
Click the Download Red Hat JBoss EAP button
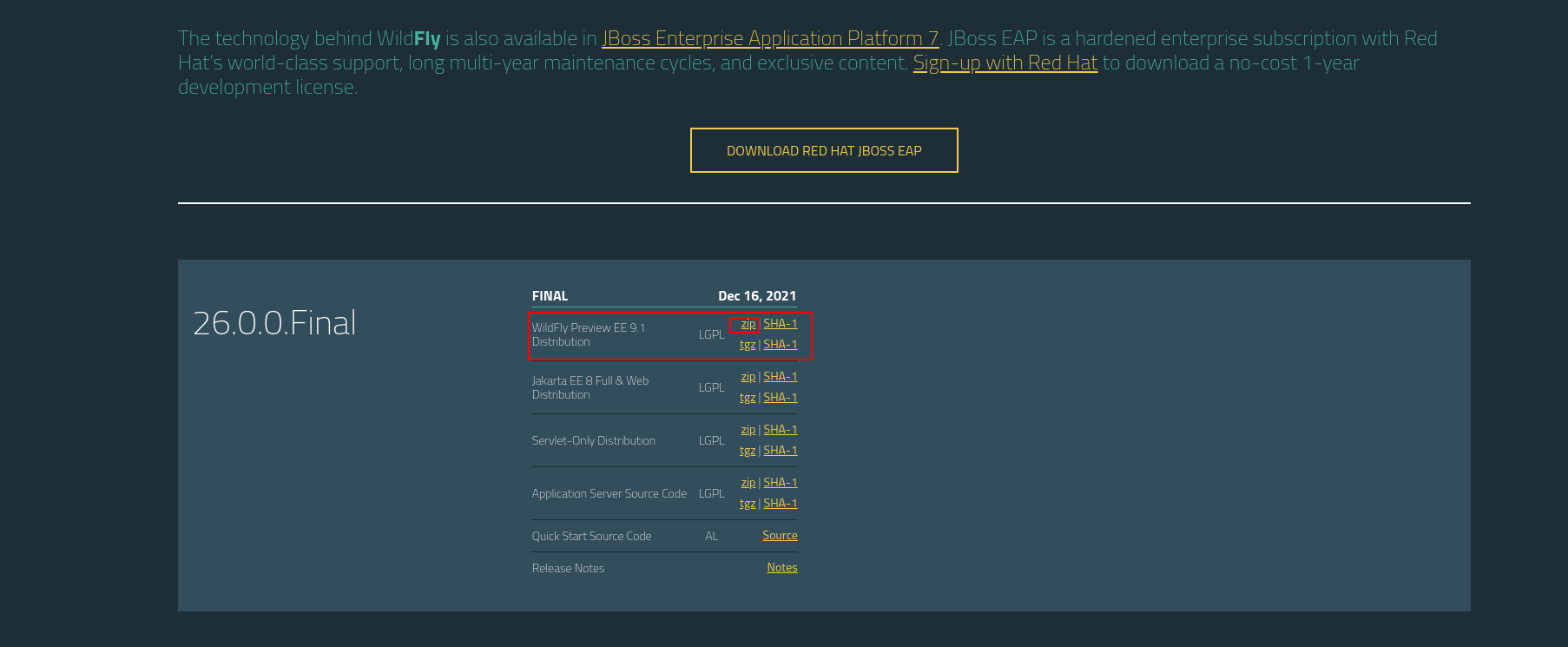click(824, 150)
